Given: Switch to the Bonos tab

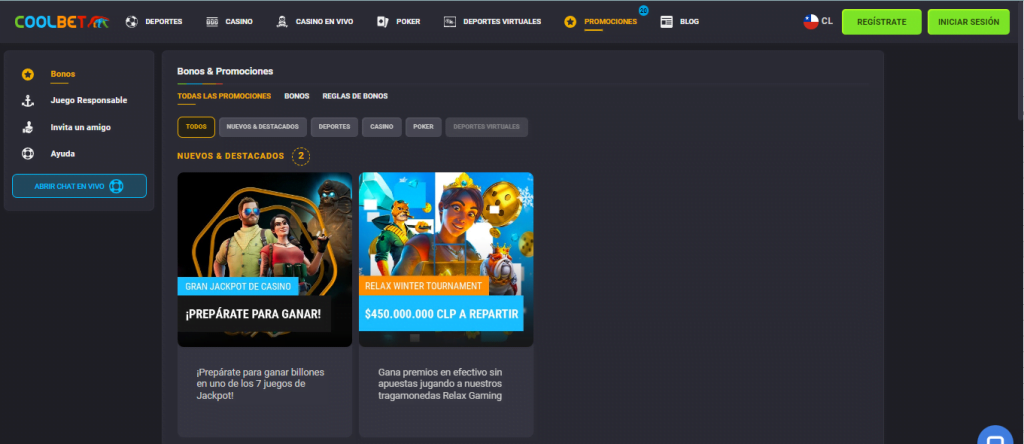Looking at the screenshot, I should (296, 96).
